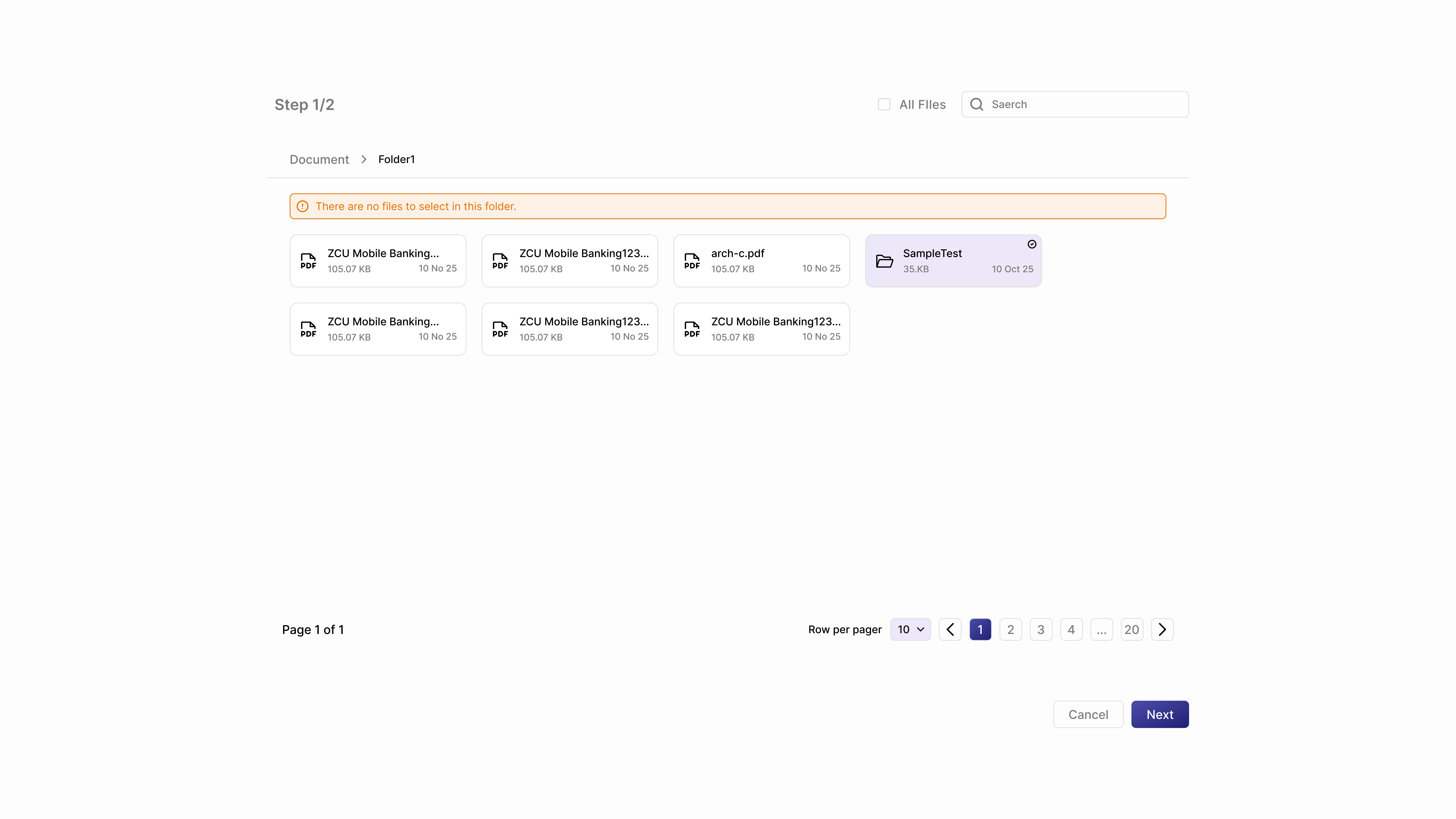Screen dimensions: 1456x819
Task: Tick the All Files checkbox
Action: [x=884, y=105]
